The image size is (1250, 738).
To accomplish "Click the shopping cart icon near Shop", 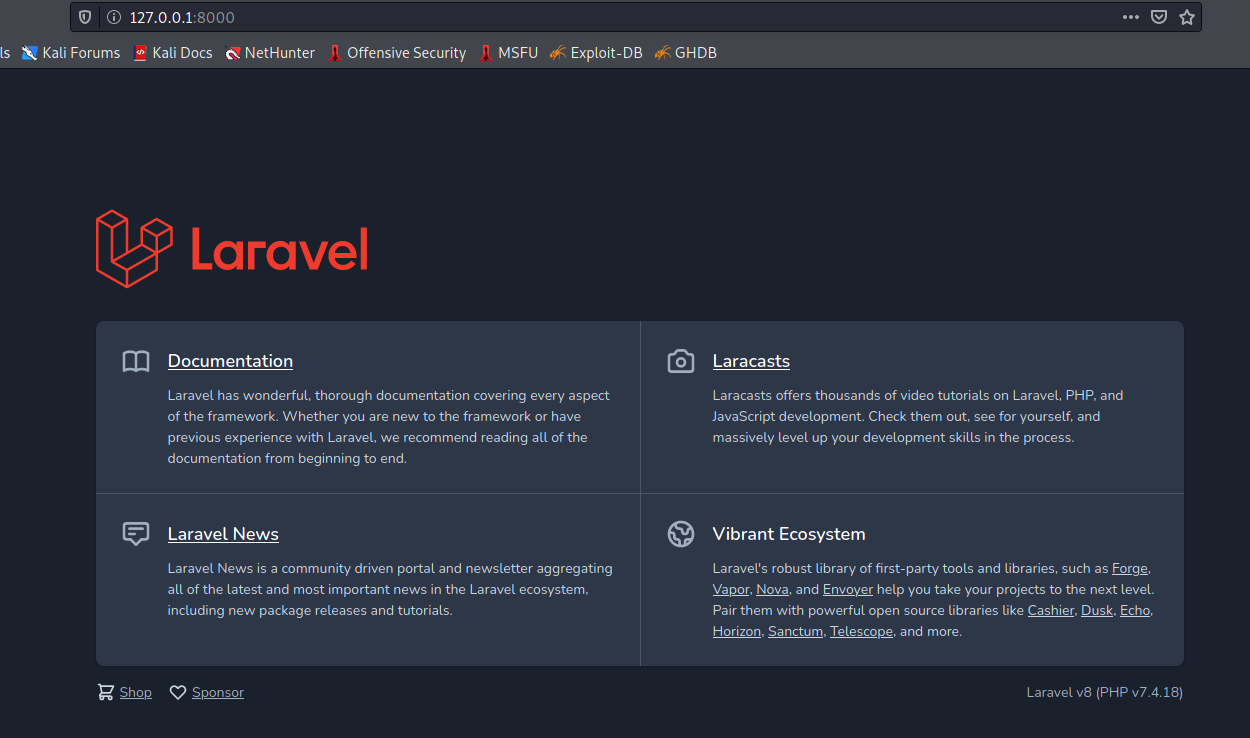I will (x=106, y=692).
